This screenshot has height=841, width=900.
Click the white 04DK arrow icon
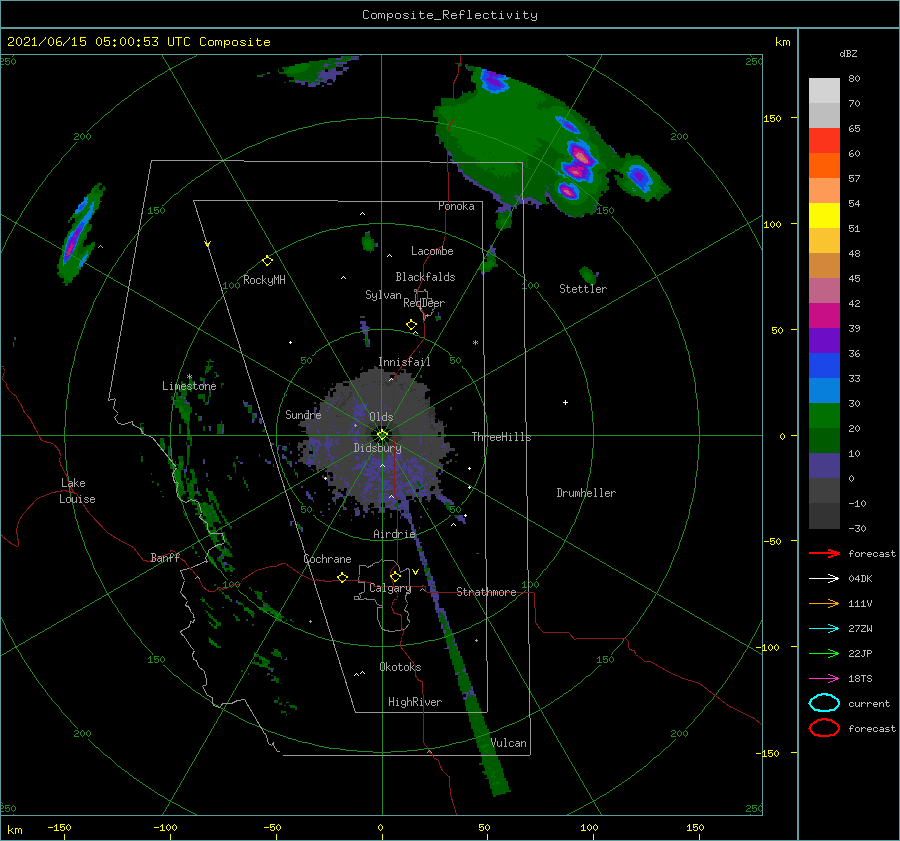click(x=824, y=579)
